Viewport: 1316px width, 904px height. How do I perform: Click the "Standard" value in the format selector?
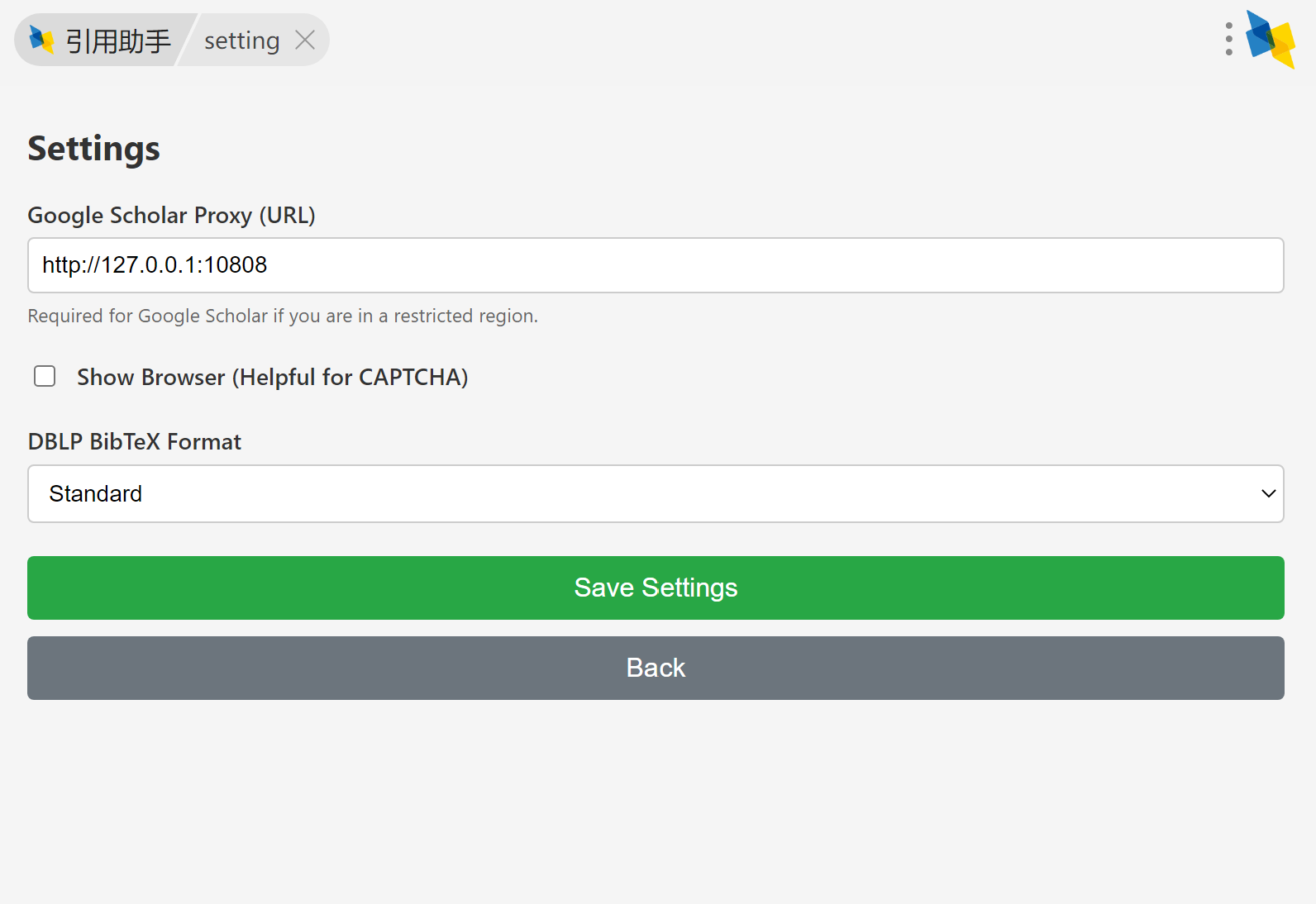(x=96, y=493)
